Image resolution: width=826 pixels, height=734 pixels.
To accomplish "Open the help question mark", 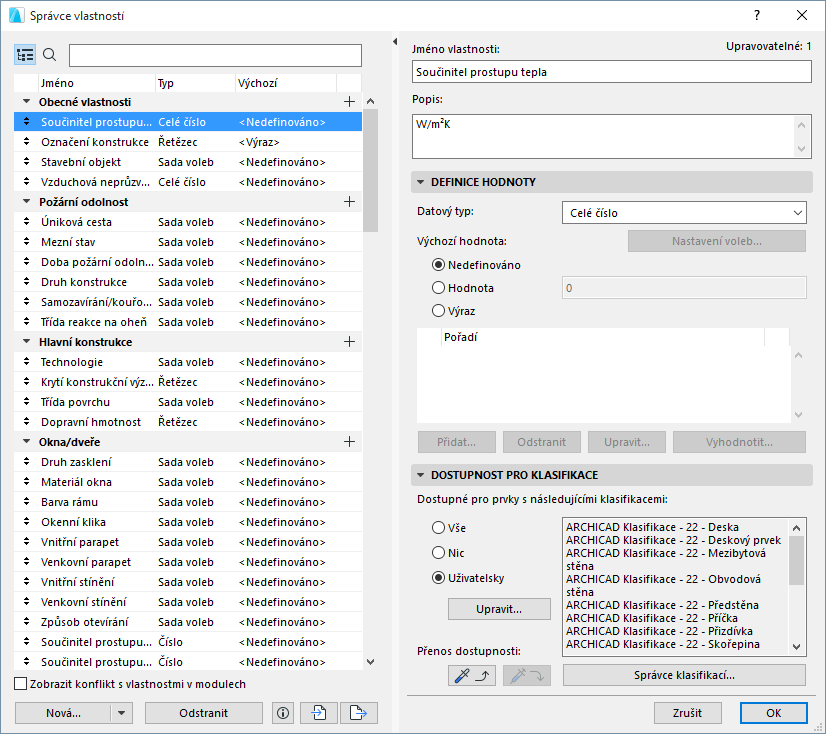I will (757, 15).
